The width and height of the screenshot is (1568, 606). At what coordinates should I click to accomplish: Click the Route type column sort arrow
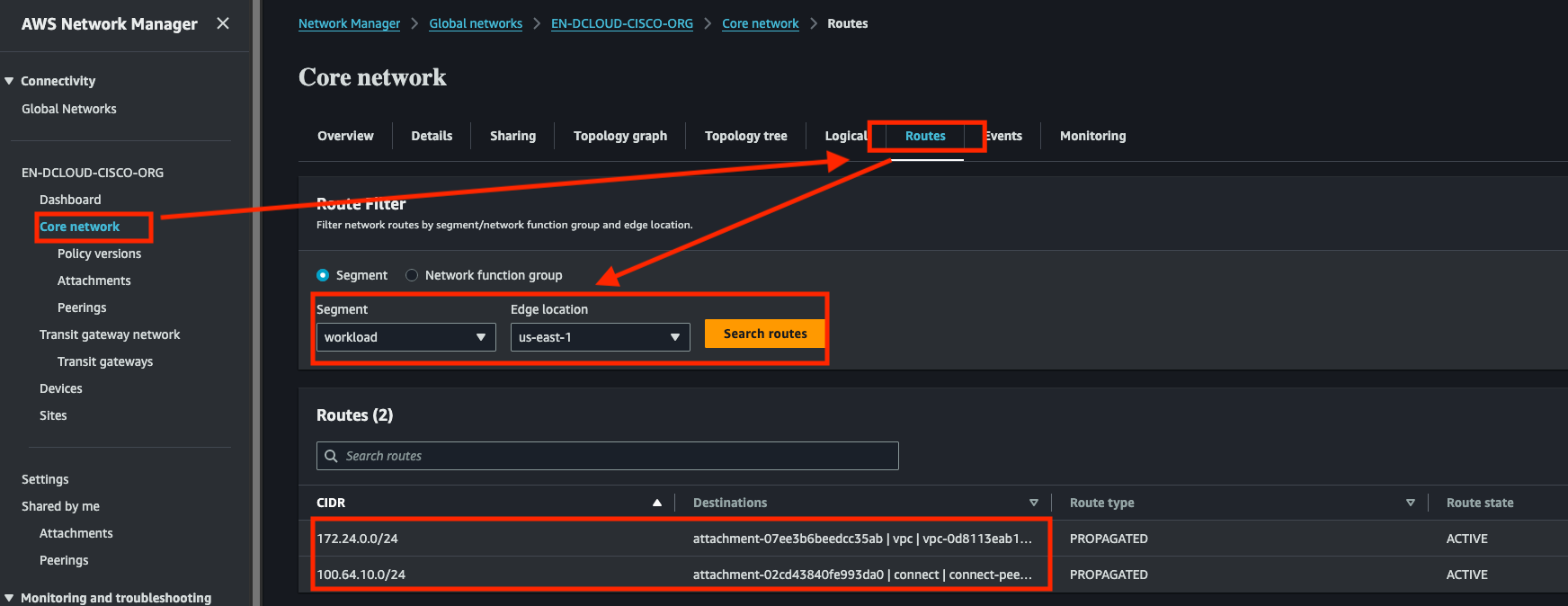pos(1410,503)
